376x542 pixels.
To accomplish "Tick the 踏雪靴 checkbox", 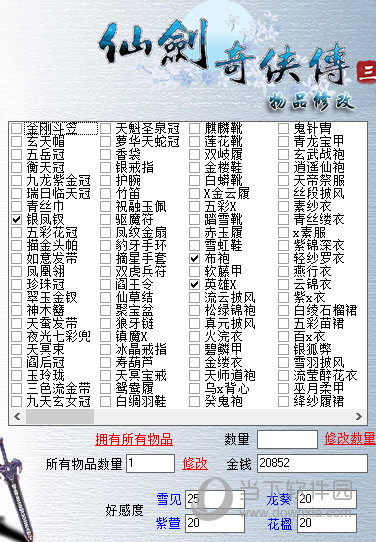I will point(195,219).
